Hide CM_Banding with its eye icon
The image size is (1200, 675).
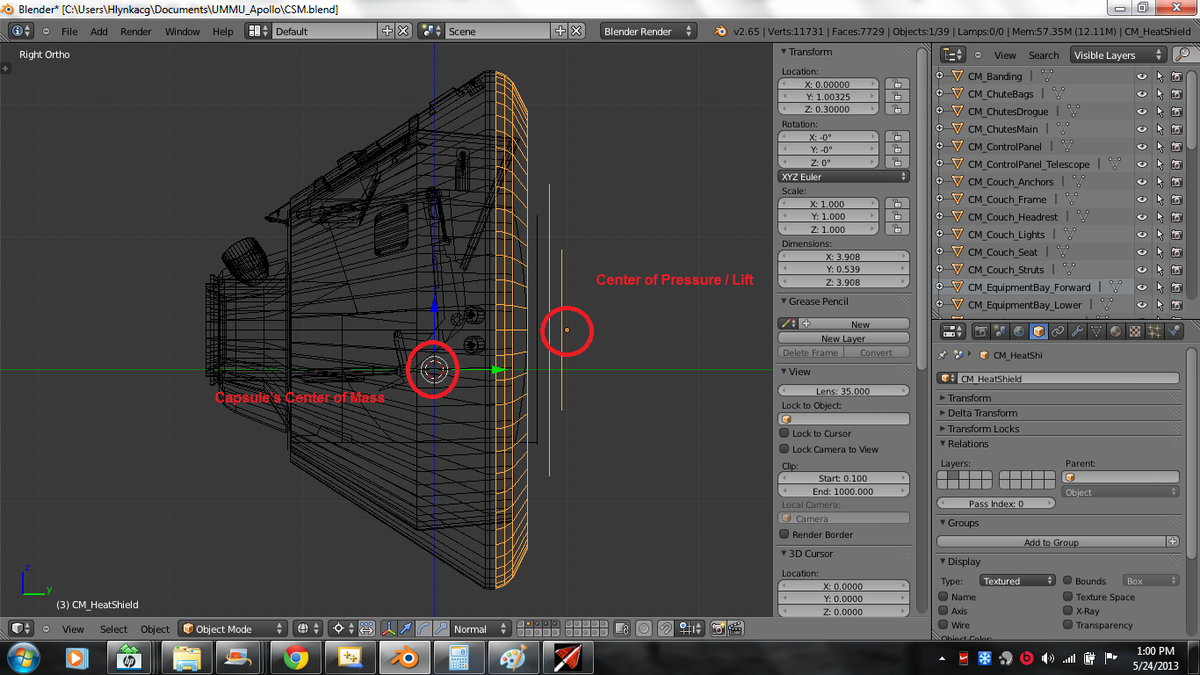coord(1141,76)
